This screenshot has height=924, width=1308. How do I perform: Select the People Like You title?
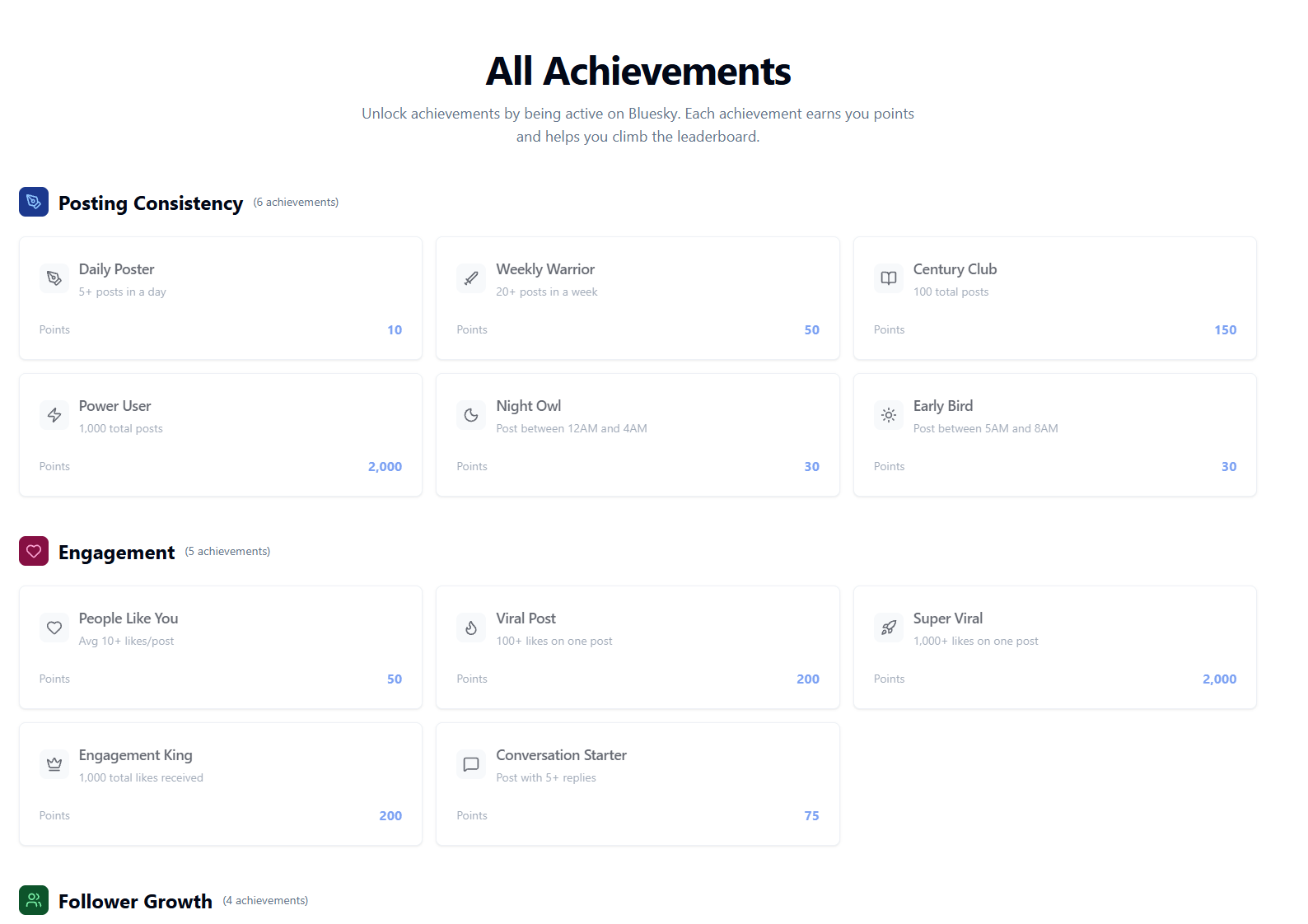pos(128,618)
